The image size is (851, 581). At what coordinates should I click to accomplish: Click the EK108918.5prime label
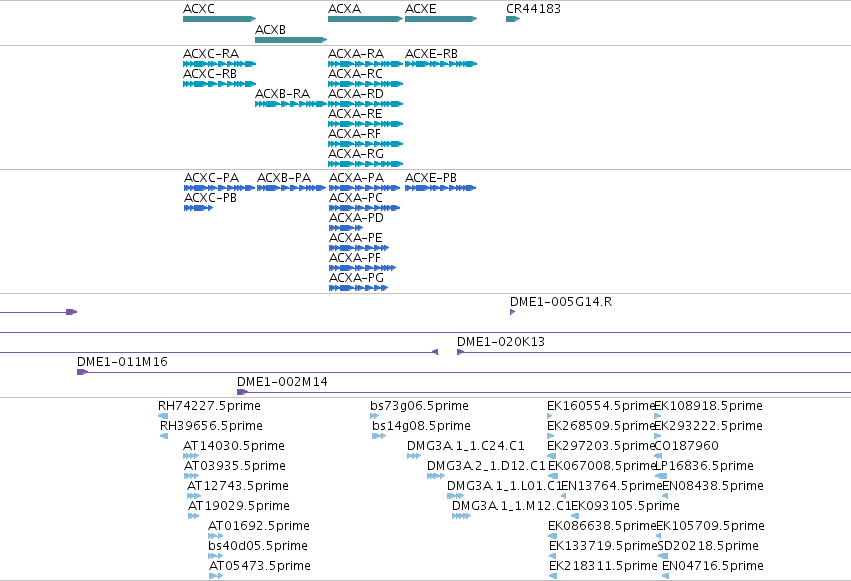pyautogui.click(x=708, y=406)
